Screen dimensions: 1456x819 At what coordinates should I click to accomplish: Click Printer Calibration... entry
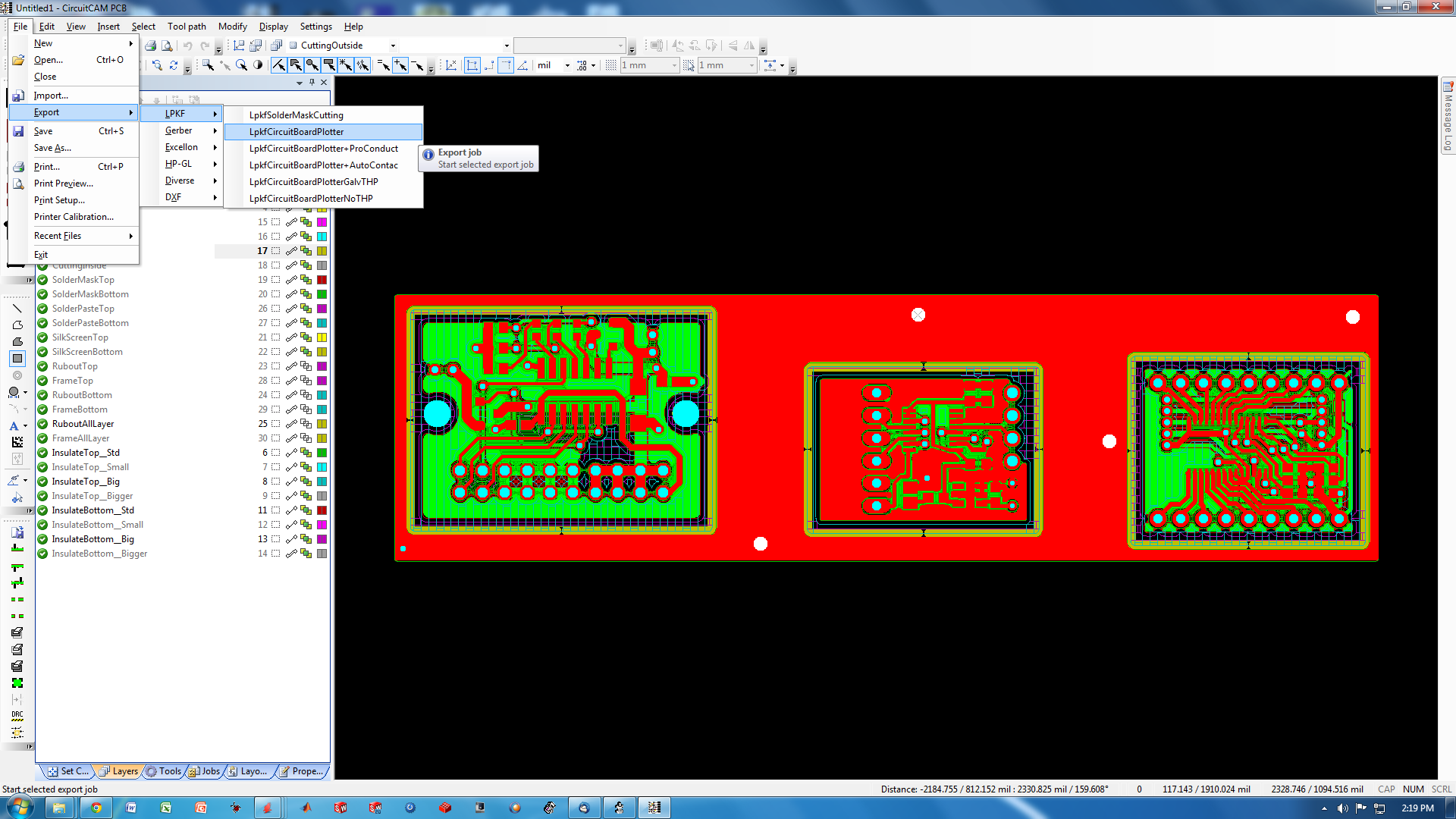tap(74, 217)
